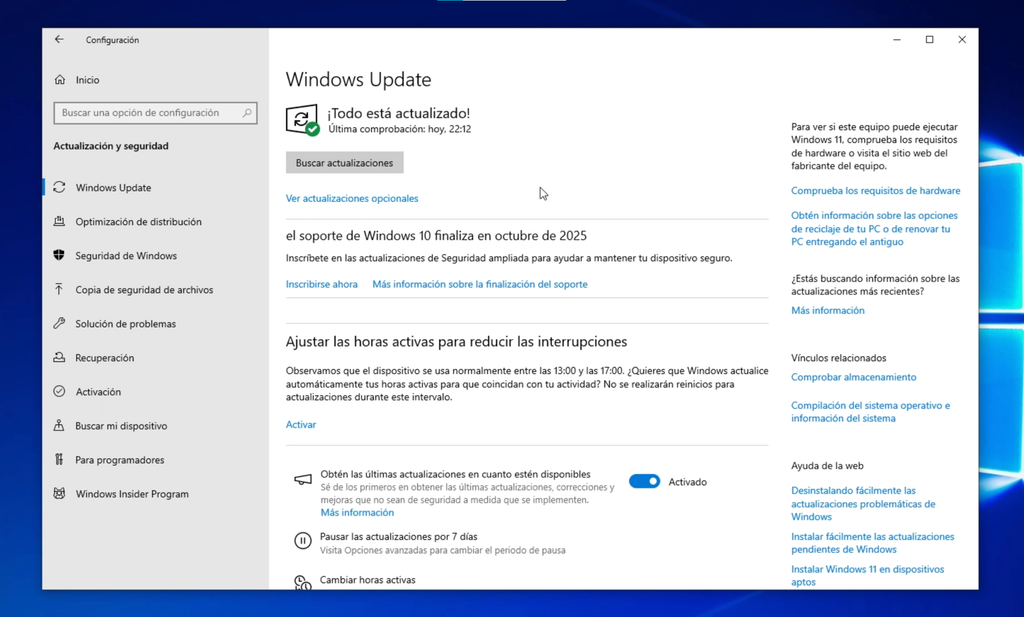The image size is (1024, 617).
Task: Maximize the Configuración window
Action: [x=929, y=40]
